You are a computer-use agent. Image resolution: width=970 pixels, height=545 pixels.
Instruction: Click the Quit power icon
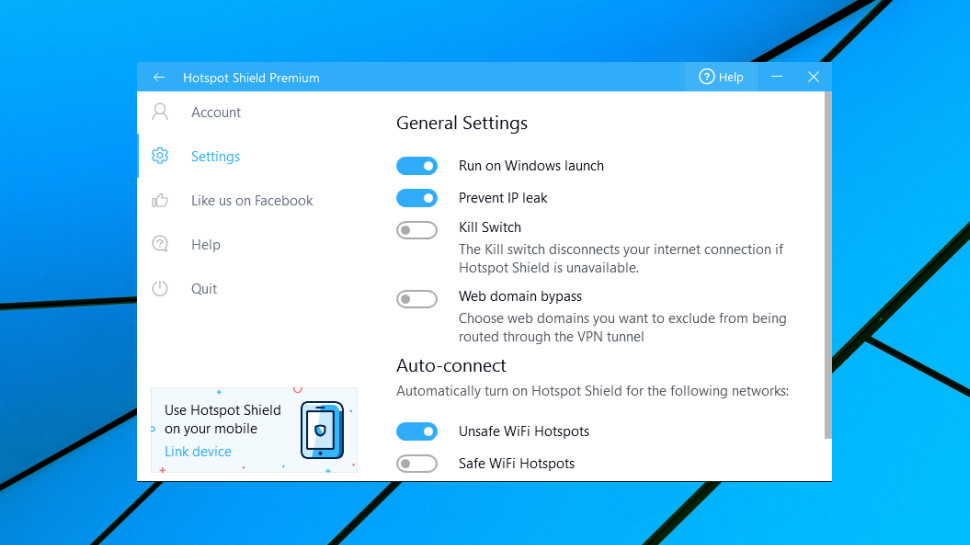[x=160, y=288]
